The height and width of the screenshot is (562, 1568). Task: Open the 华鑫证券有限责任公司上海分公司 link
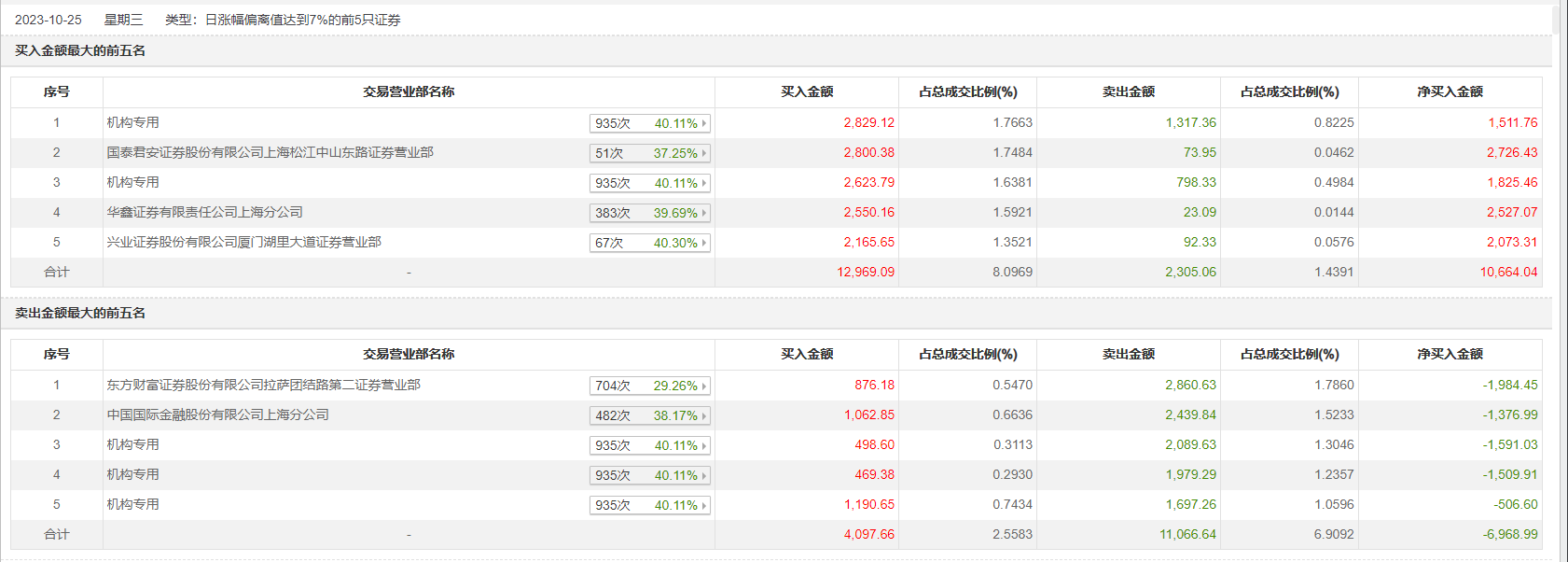tap(204, 212)
